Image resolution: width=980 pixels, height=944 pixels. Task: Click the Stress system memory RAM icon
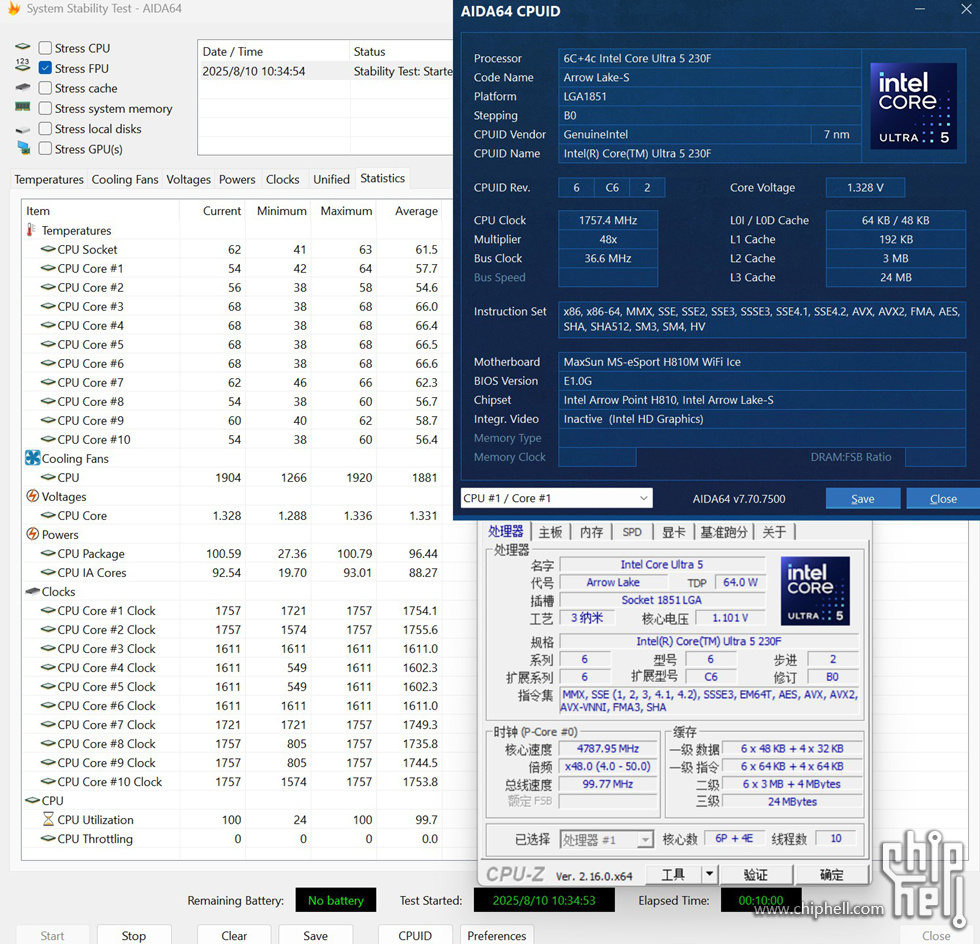22,108
